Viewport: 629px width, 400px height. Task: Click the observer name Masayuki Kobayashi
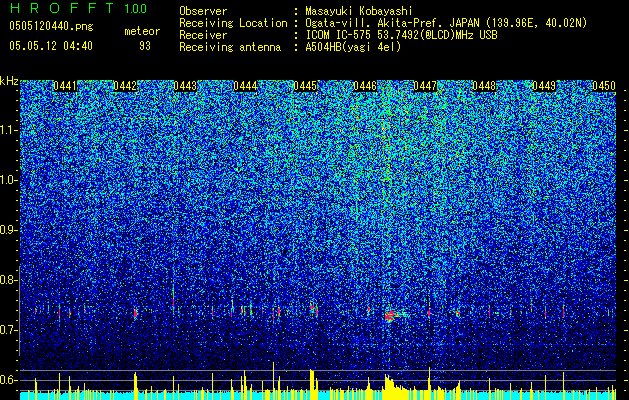tap(359, 11)
